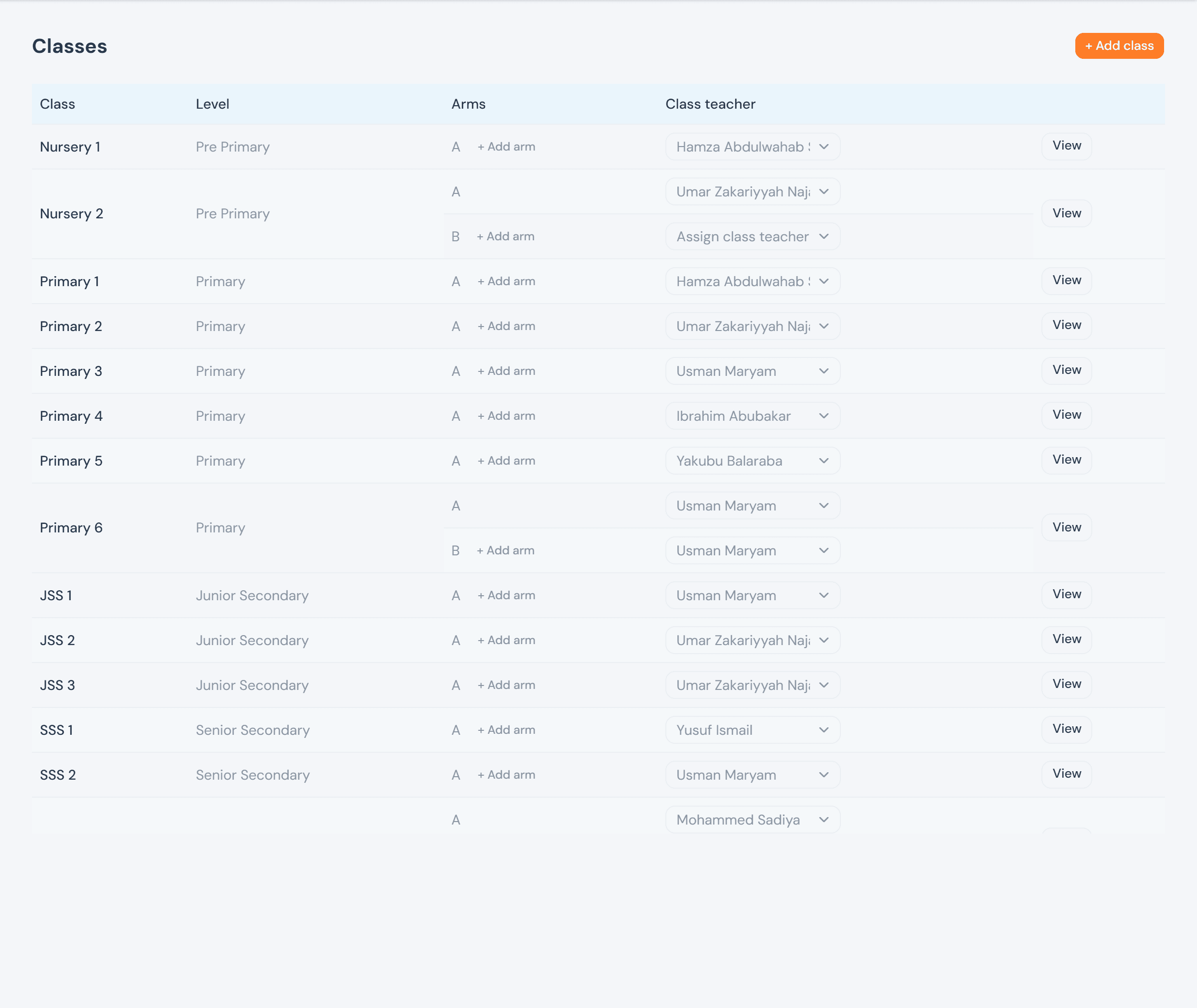Add an arm to JSS 1

pyautogui.click(x=506, y=595)
